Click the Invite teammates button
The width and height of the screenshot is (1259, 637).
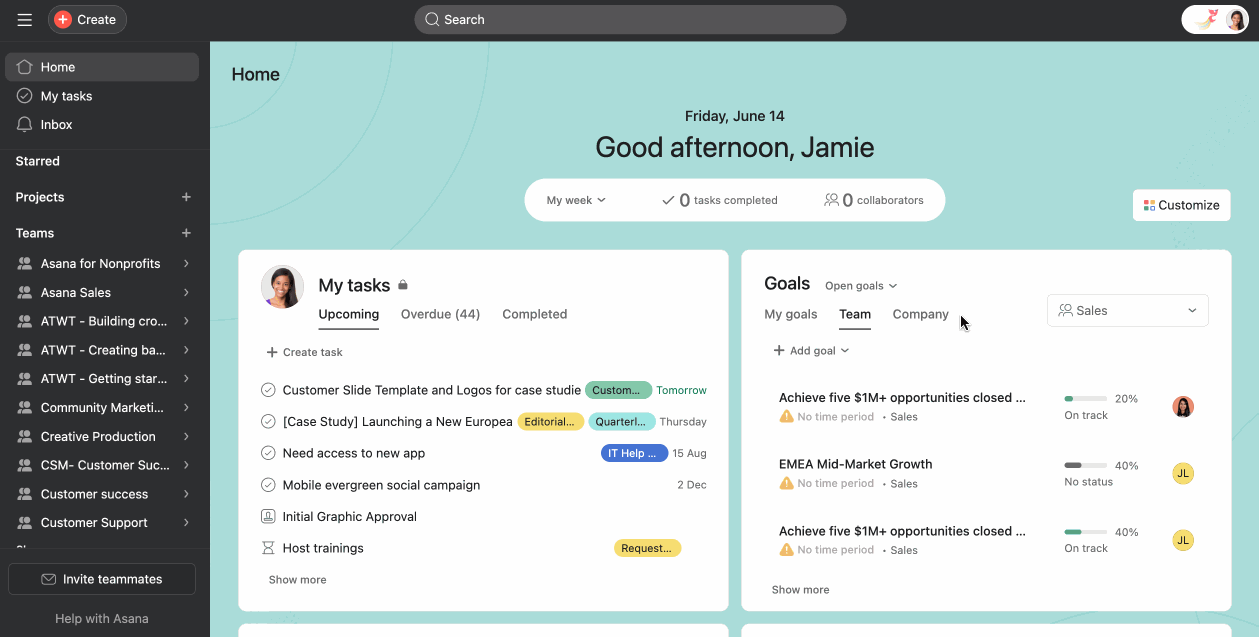click(102, 579)
